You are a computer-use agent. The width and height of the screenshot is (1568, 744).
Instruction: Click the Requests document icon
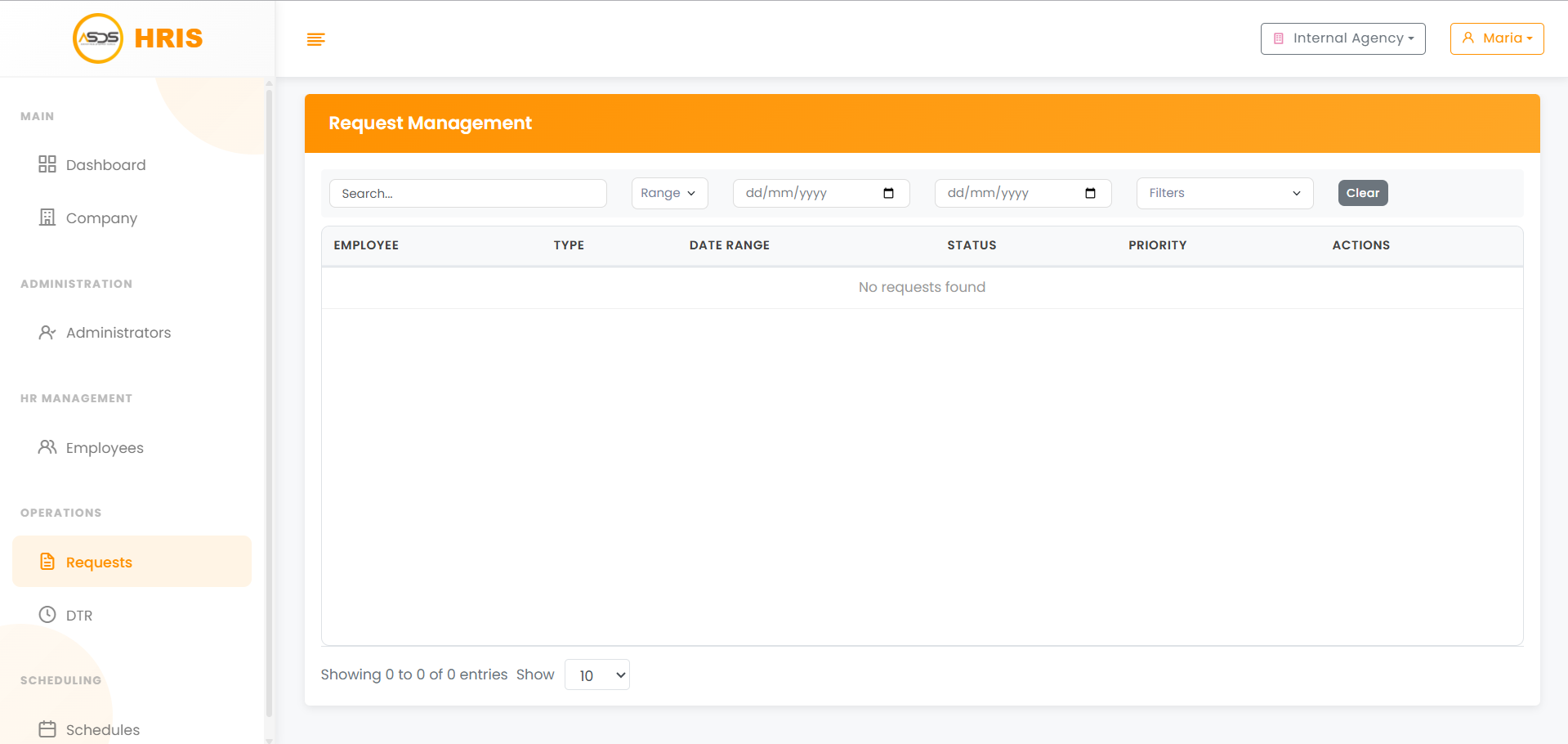[47, 562]
